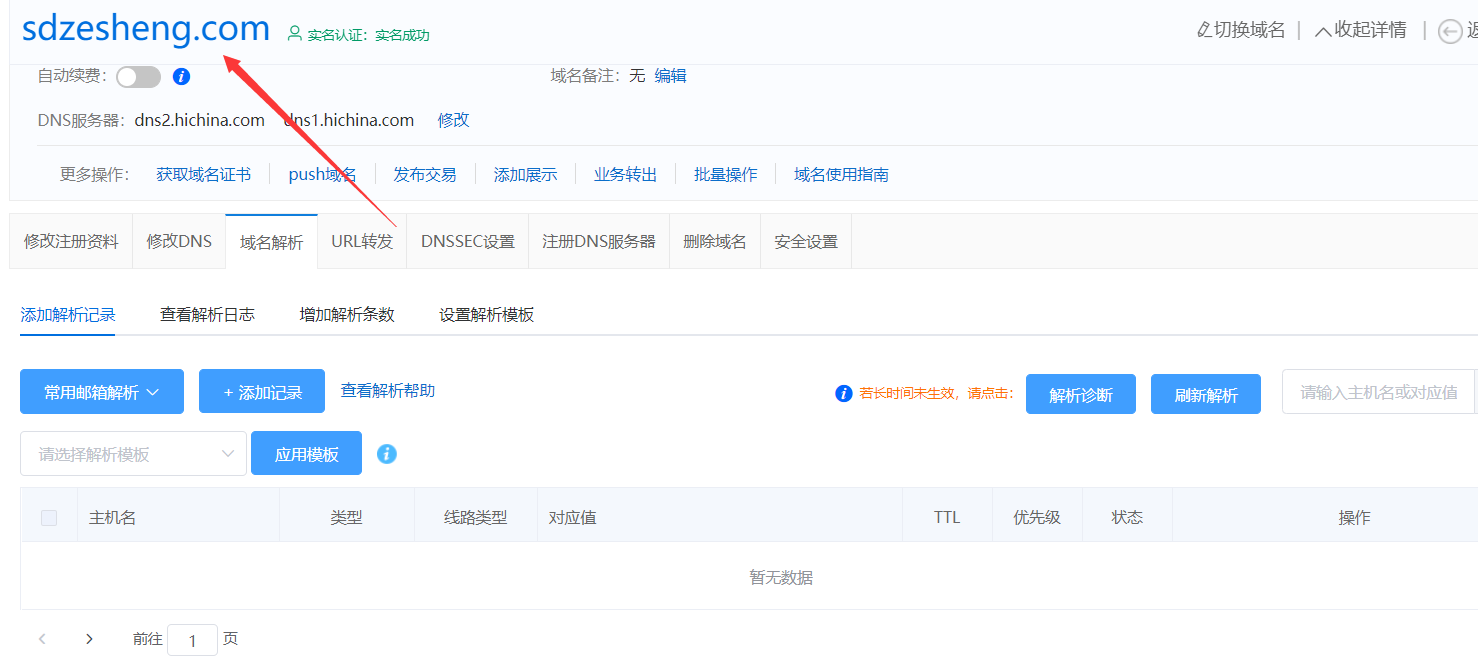Click the previous page arrow icon
1478x662 pixels.
point(42,639)
